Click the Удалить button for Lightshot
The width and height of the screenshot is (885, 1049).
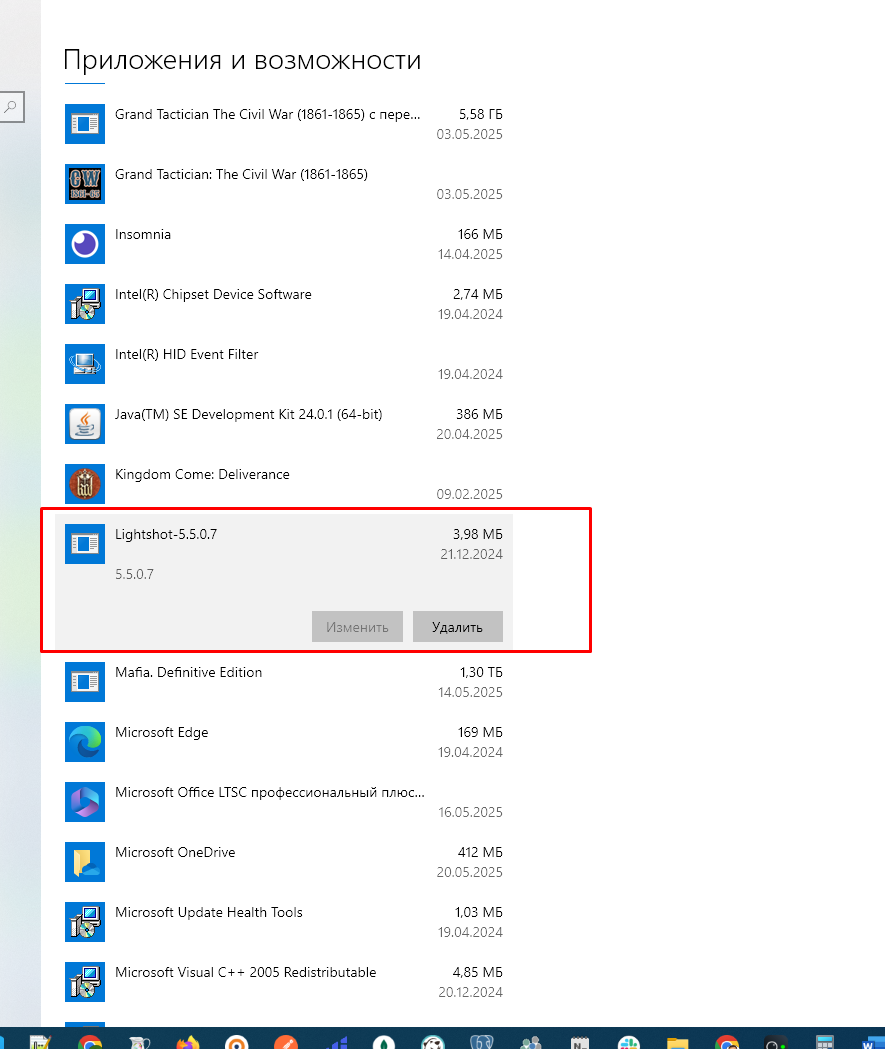pyautogui.click(x=458, y=626)
